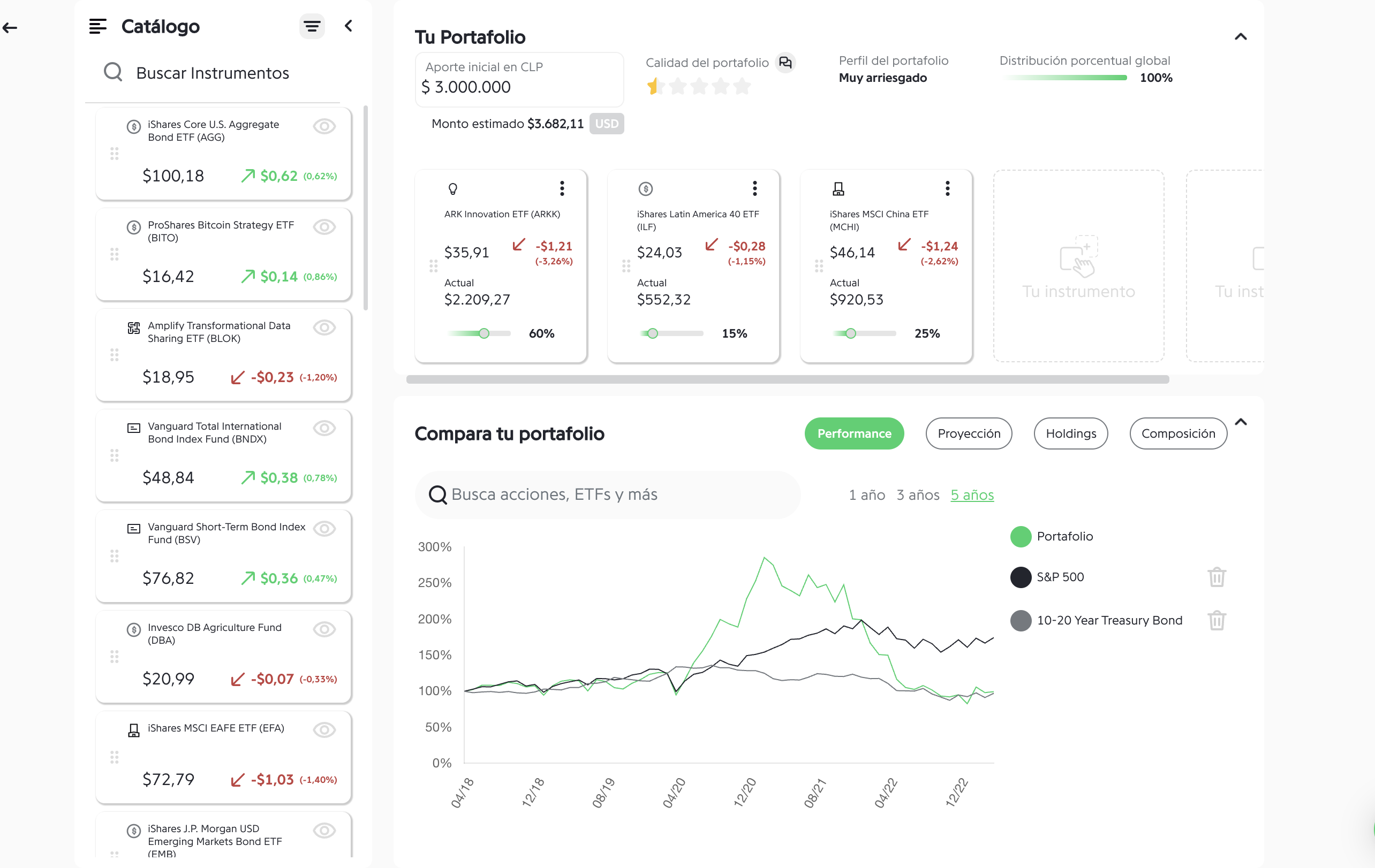This screenshot has height=868, width=1375.
Task: Toggle the black S&P 500 legend swatch
Action: (1021, 577)
